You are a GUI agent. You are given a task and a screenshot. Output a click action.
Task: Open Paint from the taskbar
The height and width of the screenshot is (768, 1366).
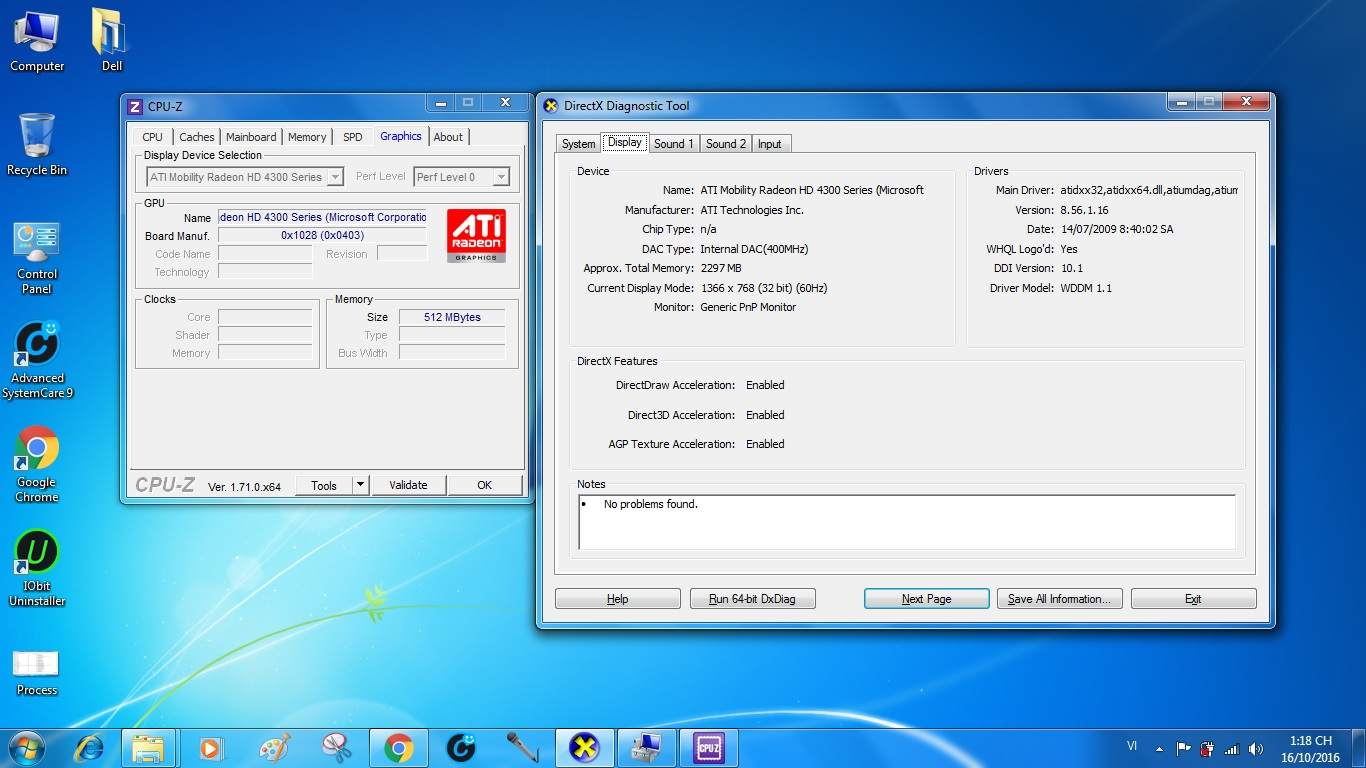point(273,748)
